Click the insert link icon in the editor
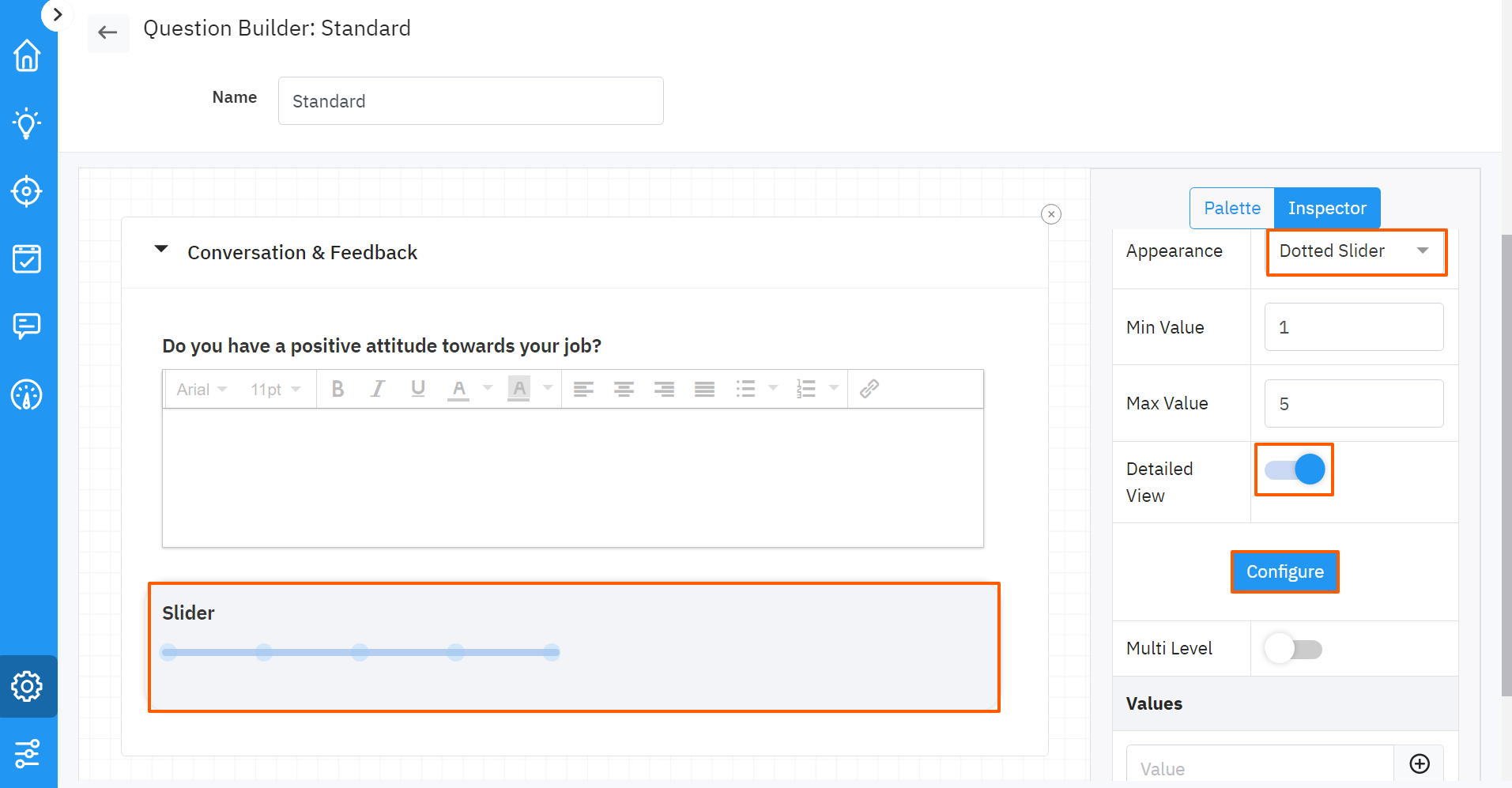Viewport: 1512px width, 788px height. (x=869, y=388)
